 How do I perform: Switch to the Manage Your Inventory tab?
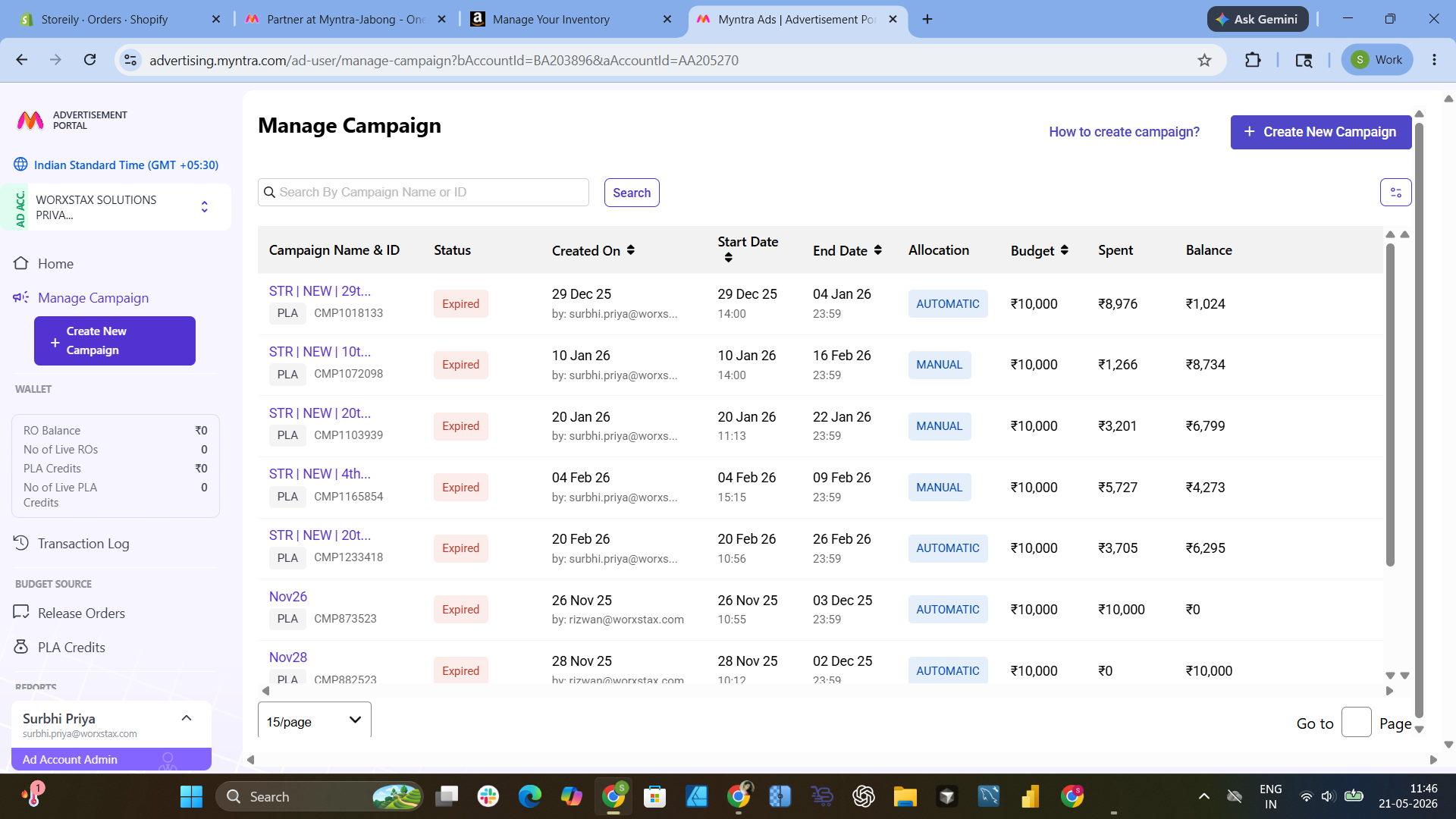click(570, 19)
